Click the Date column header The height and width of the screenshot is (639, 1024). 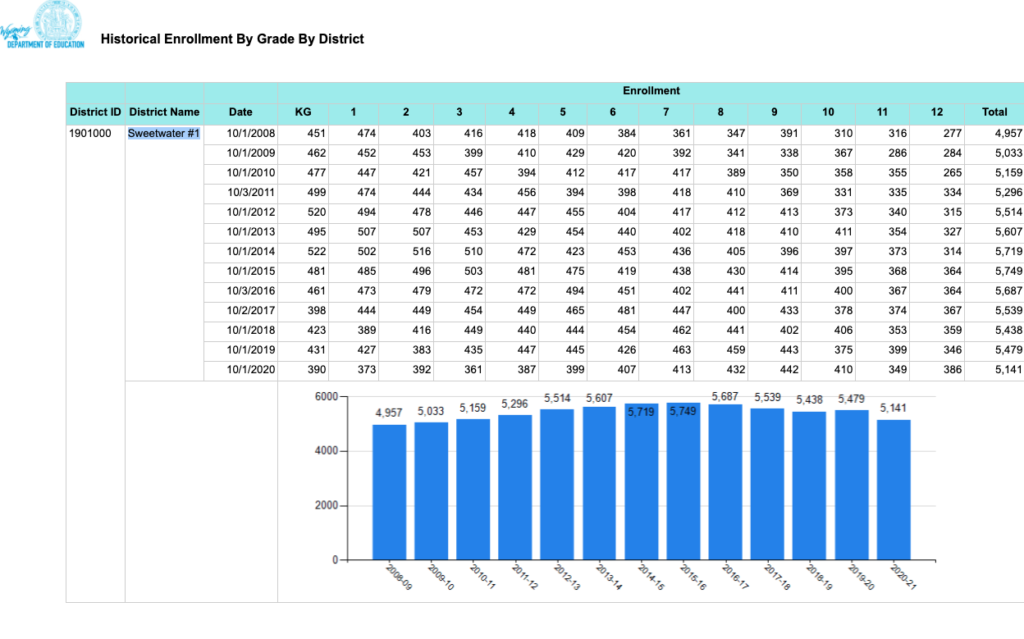tap(240, 112)
